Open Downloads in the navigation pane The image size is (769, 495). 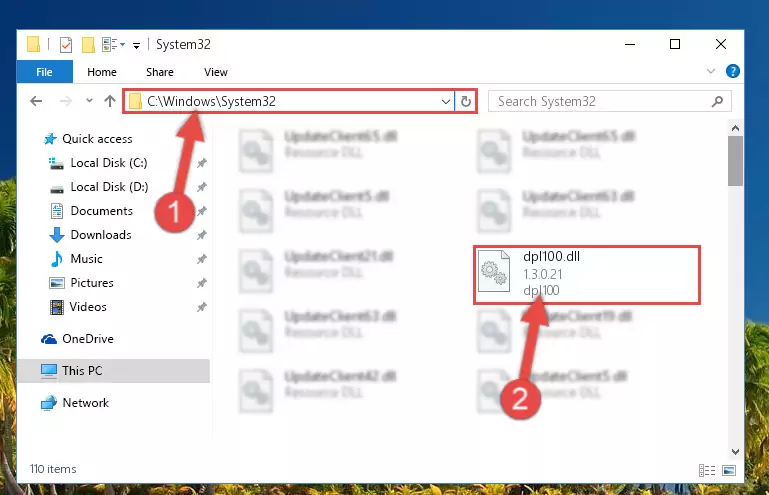pyautogui.click(x=101, y=235)
